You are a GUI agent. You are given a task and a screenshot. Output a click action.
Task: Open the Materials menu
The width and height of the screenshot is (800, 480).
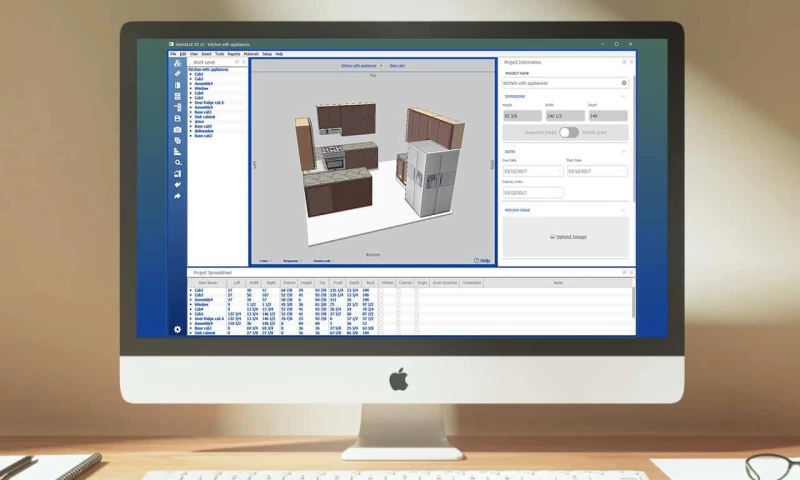(251, 54)
